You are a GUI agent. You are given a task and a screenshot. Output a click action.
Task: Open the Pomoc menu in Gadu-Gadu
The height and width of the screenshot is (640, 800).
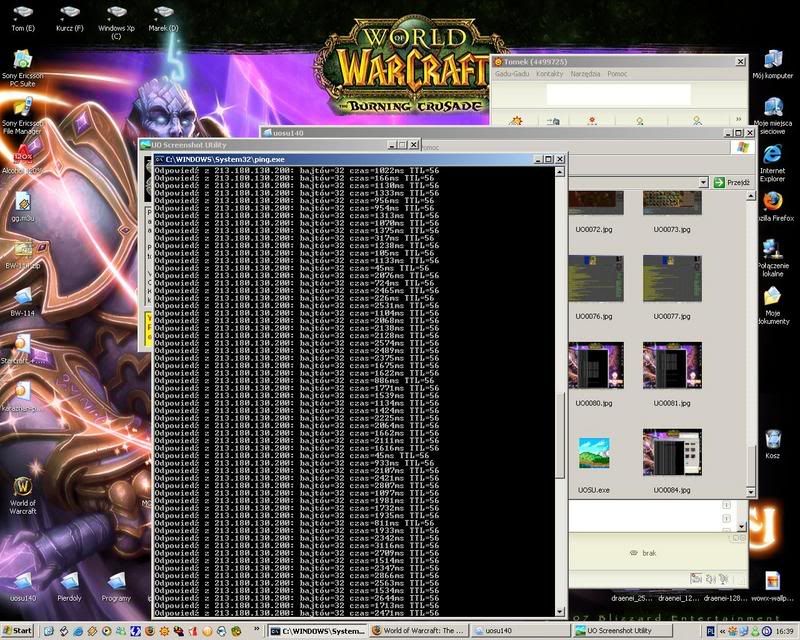(x=617, y=74)
